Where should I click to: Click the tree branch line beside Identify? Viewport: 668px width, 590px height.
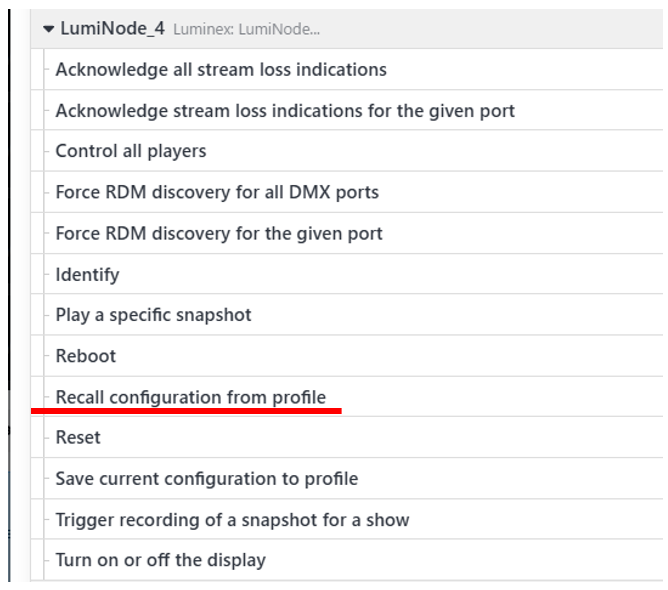tap(46, 274)
